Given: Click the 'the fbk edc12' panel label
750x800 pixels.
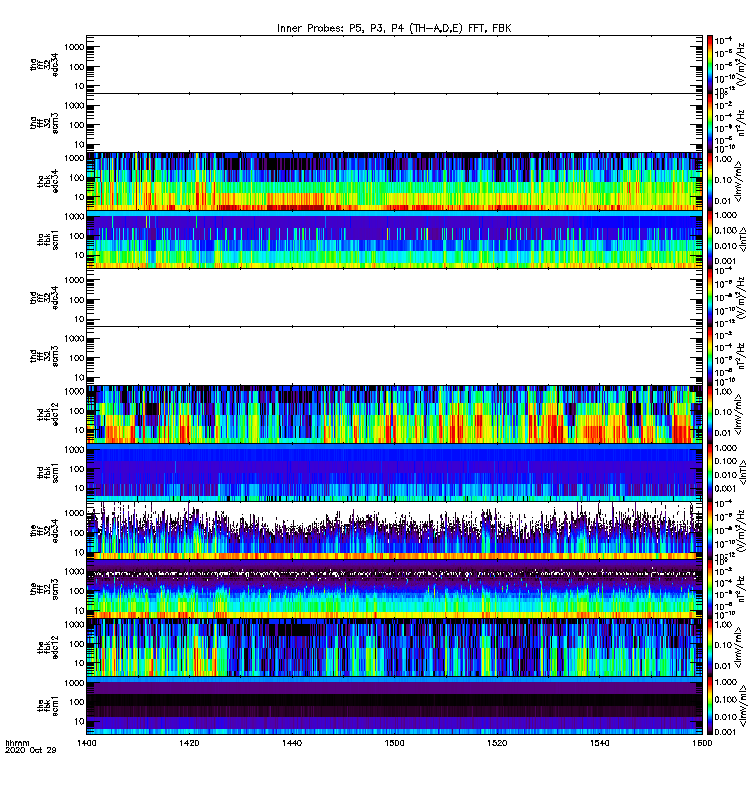Looking at the screenshot, I should 47,647.
